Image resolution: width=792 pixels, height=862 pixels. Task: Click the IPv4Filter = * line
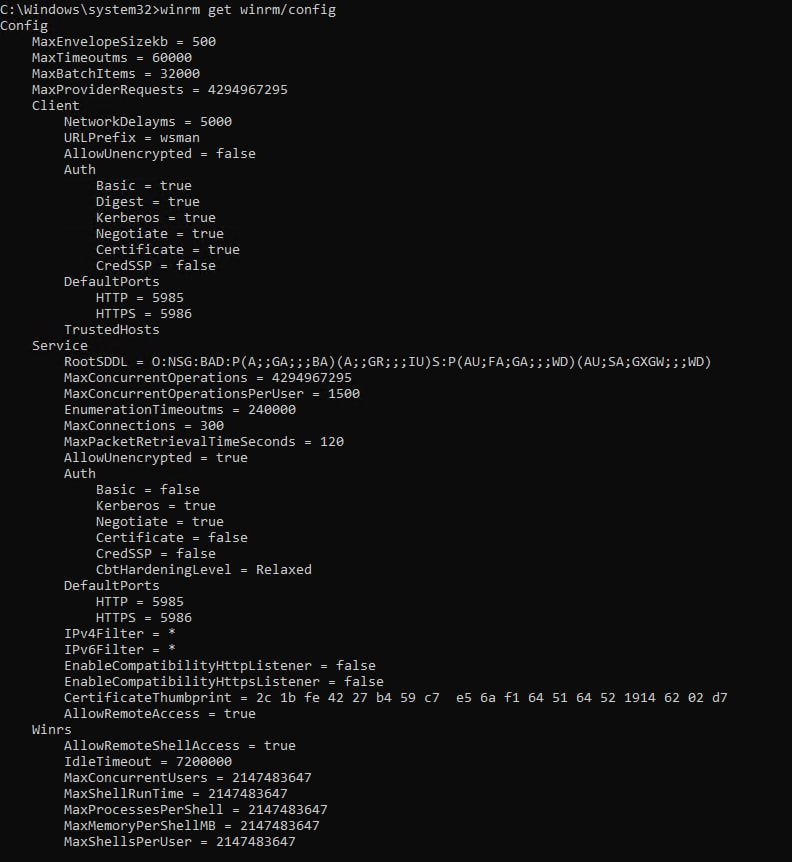[120, 633]
